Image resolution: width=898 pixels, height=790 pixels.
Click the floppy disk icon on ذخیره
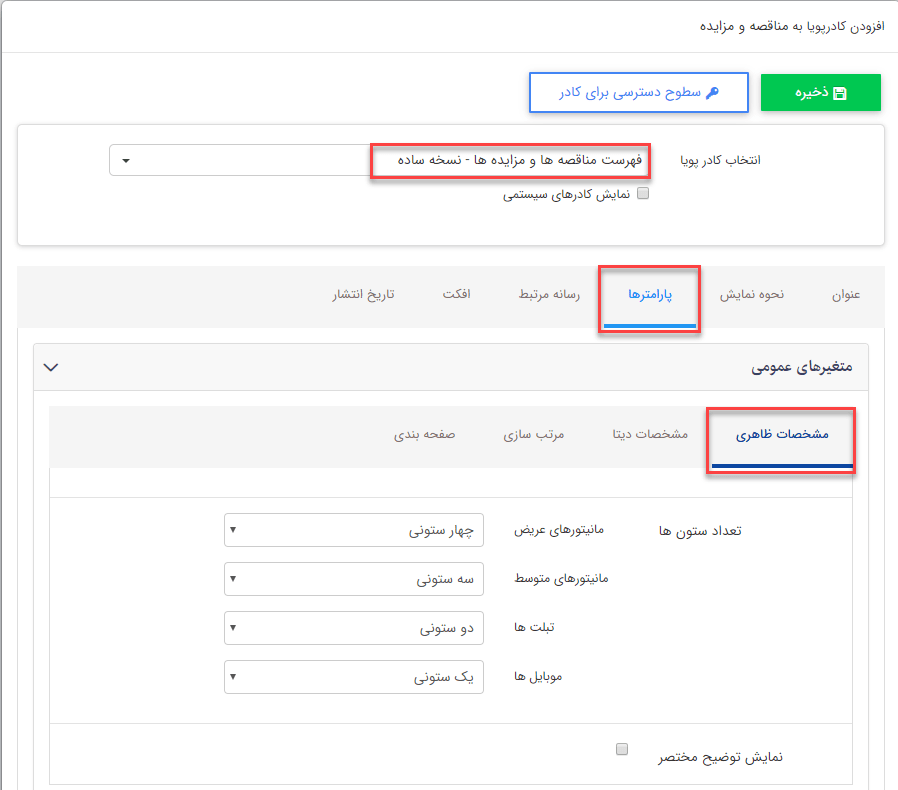click(x=840, y=93)
